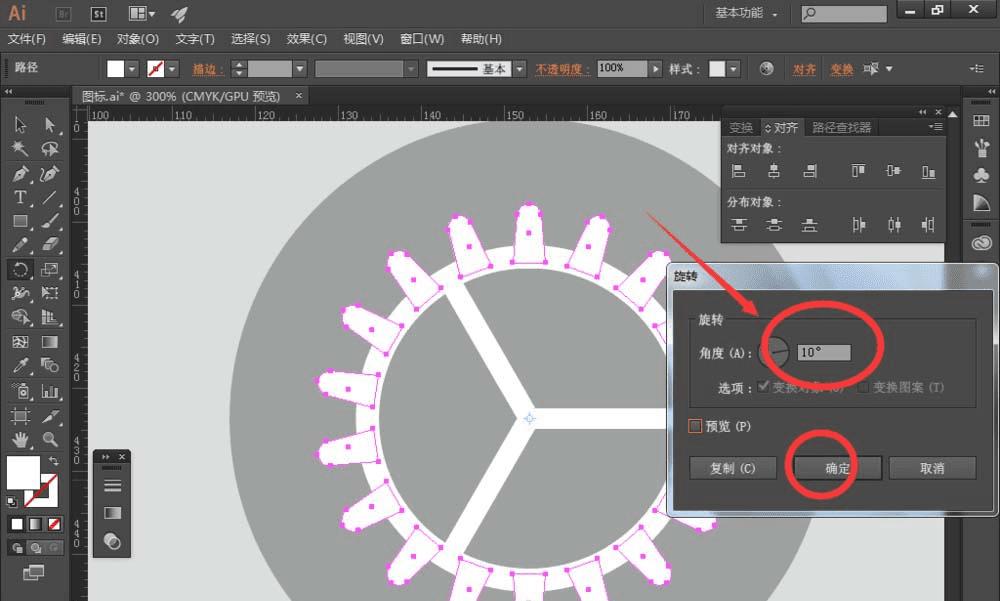
Task: Click the 复制 (C) button
Action: point(733,468)
